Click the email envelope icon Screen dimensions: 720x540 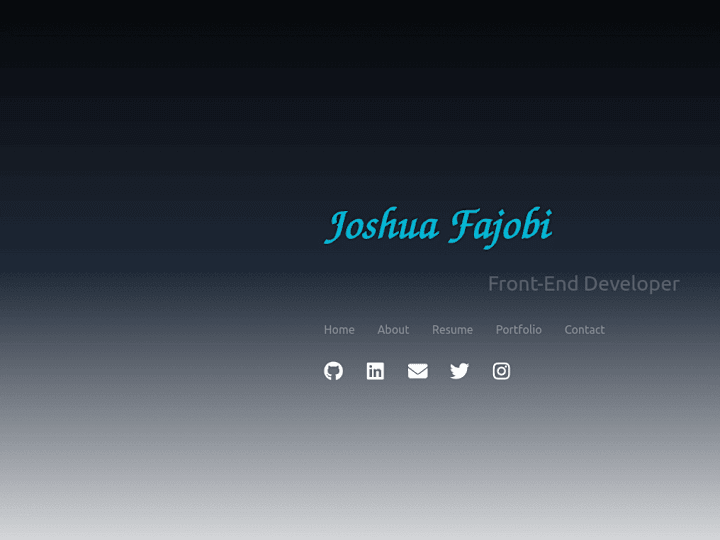418,371
